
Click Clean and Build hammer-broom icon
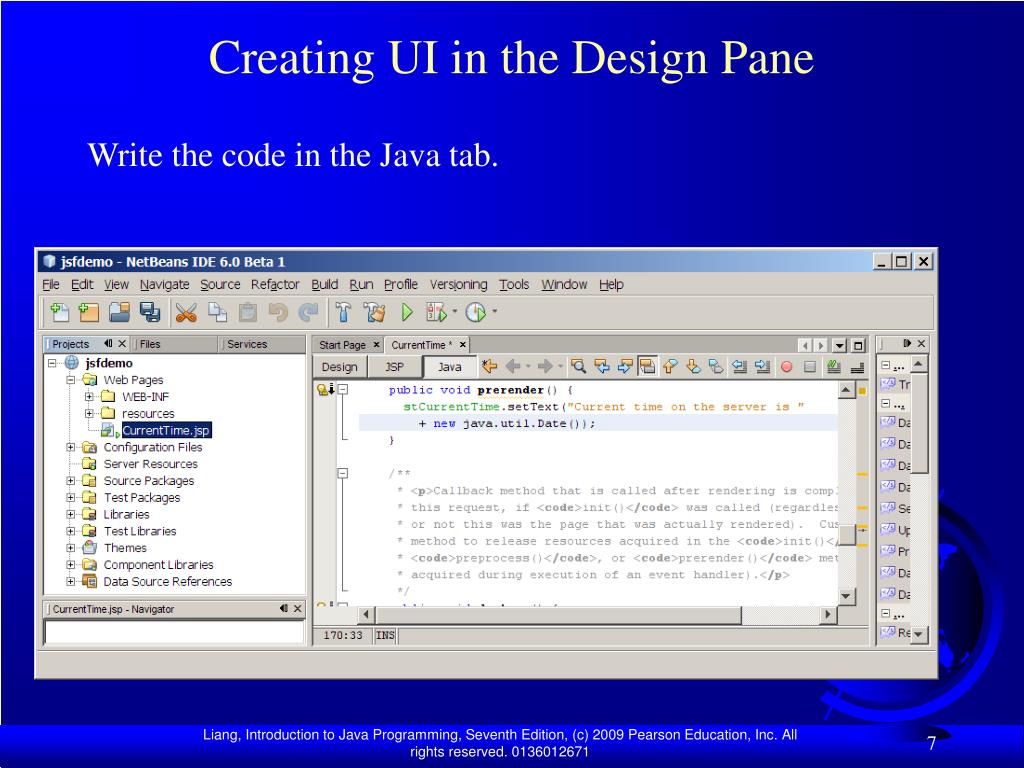374,312
